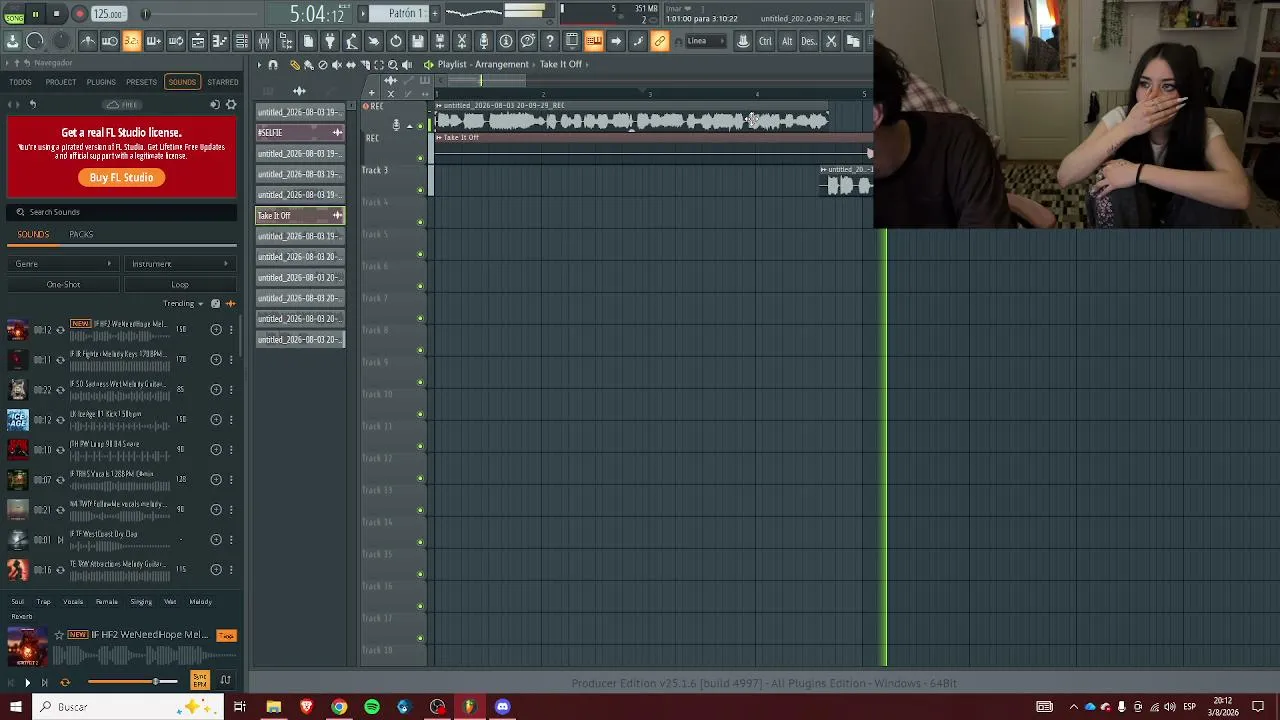1280x720 pixels.
Task: Expand the Genre filter dropdown
Action: click(63, 264)
